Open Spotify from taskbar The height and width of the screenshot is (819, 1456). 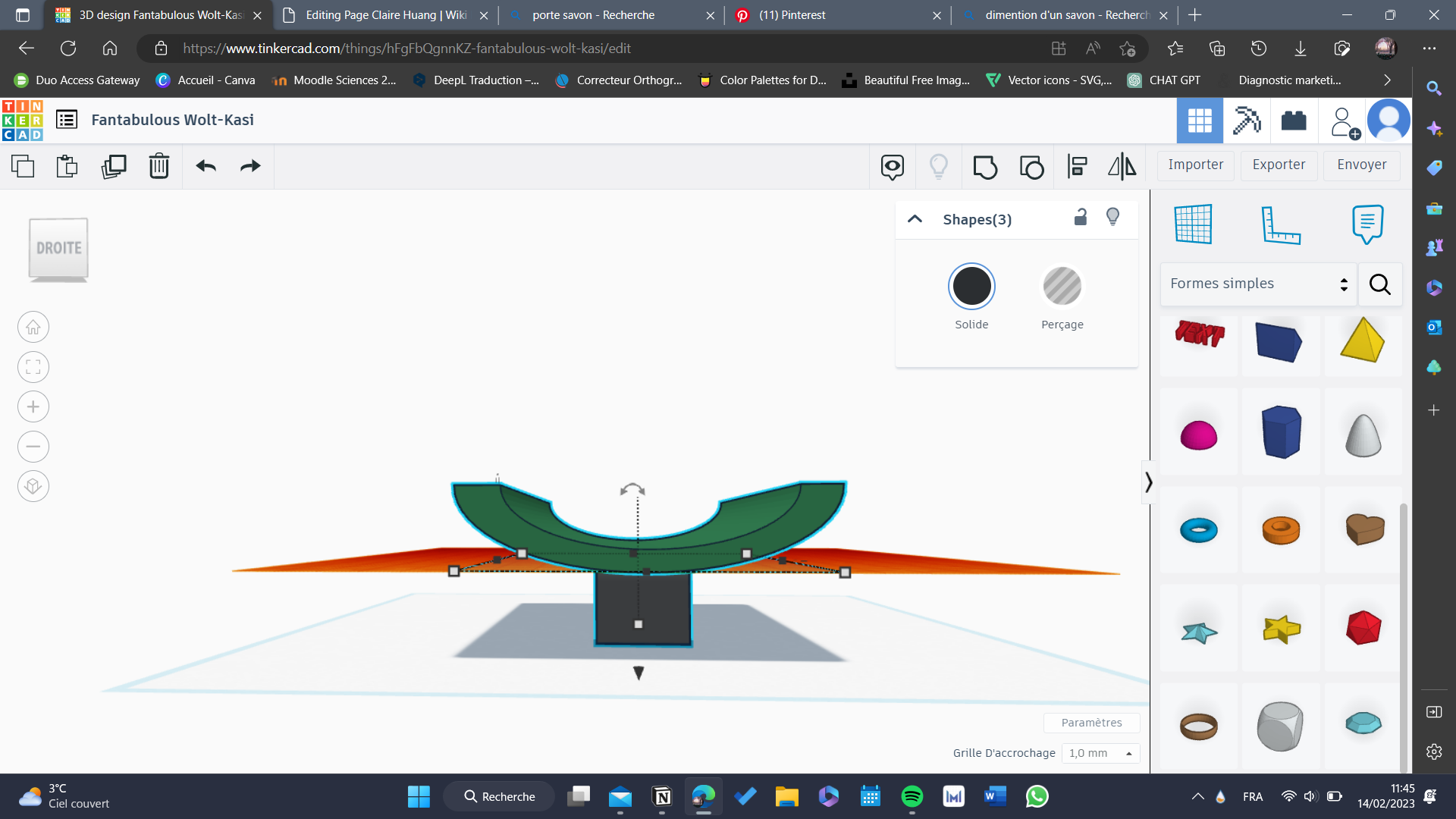click(912, 796)
